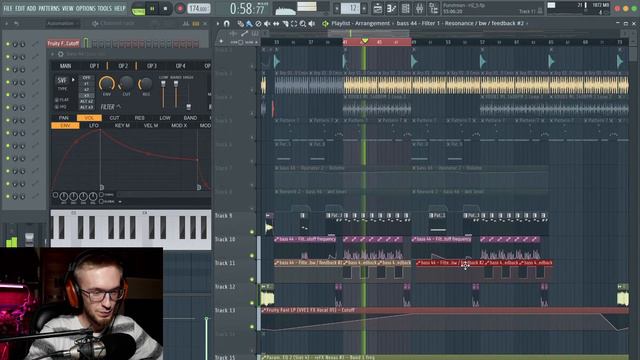Toggle the green LED of Fruity F. Cutoff channel
The height and width of the screenshot is (360, 640).
(x=8, y=44)
